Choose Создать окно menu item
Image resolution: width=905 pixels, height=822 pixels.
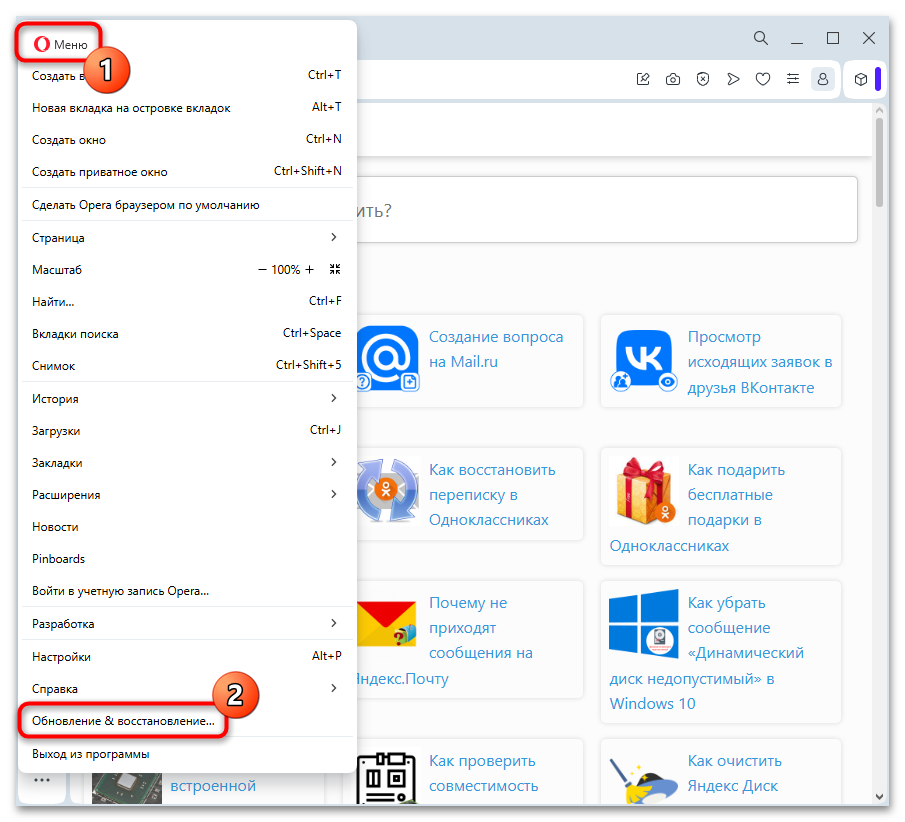click(187, 140)
